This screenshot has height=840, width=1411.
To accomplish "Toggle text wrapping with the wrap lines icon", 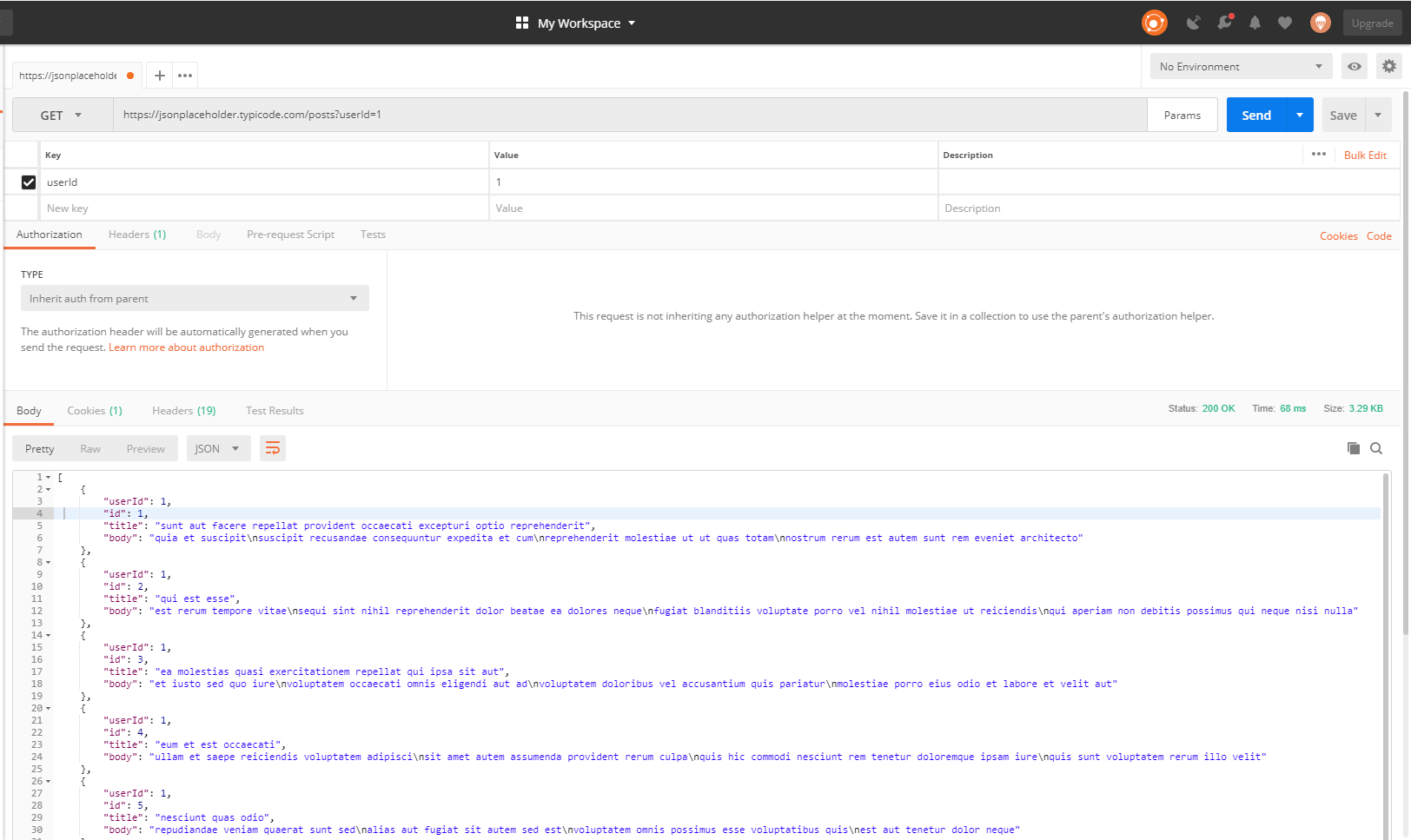I will point(272,447).
